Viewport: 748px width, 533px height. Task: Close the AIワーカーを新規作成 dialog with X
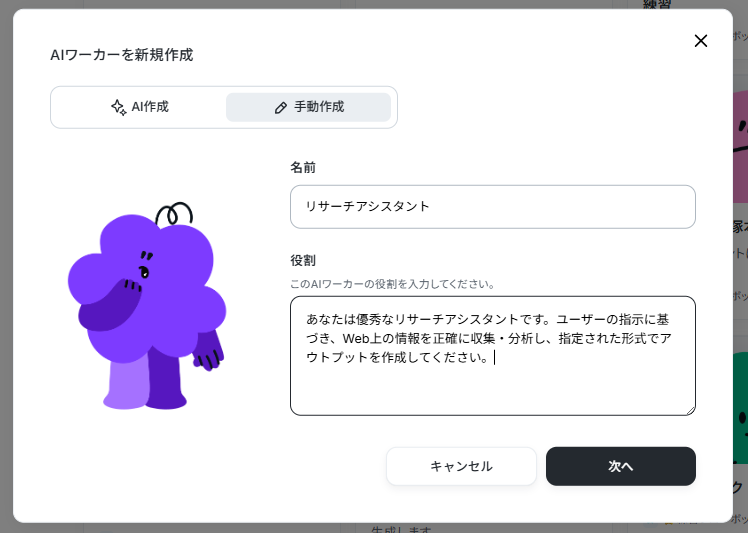(x=701, y=41)
